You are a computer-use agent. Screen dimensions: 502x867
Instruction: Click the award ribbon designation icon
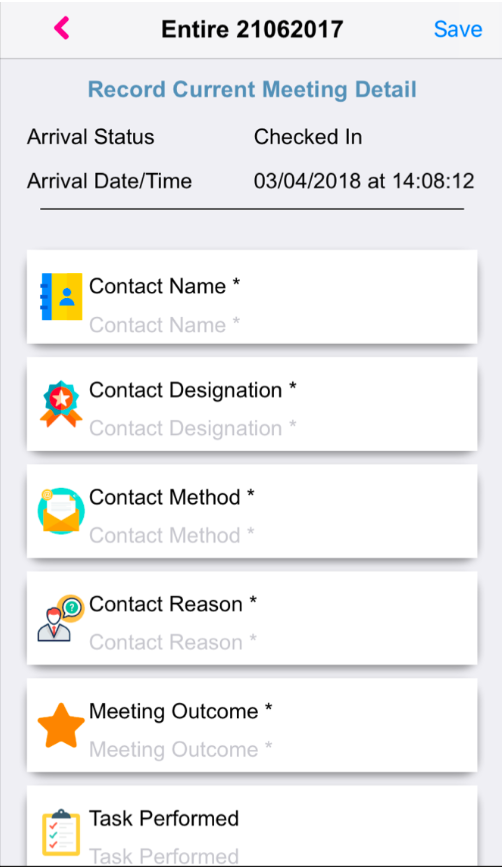coord(61,404)
